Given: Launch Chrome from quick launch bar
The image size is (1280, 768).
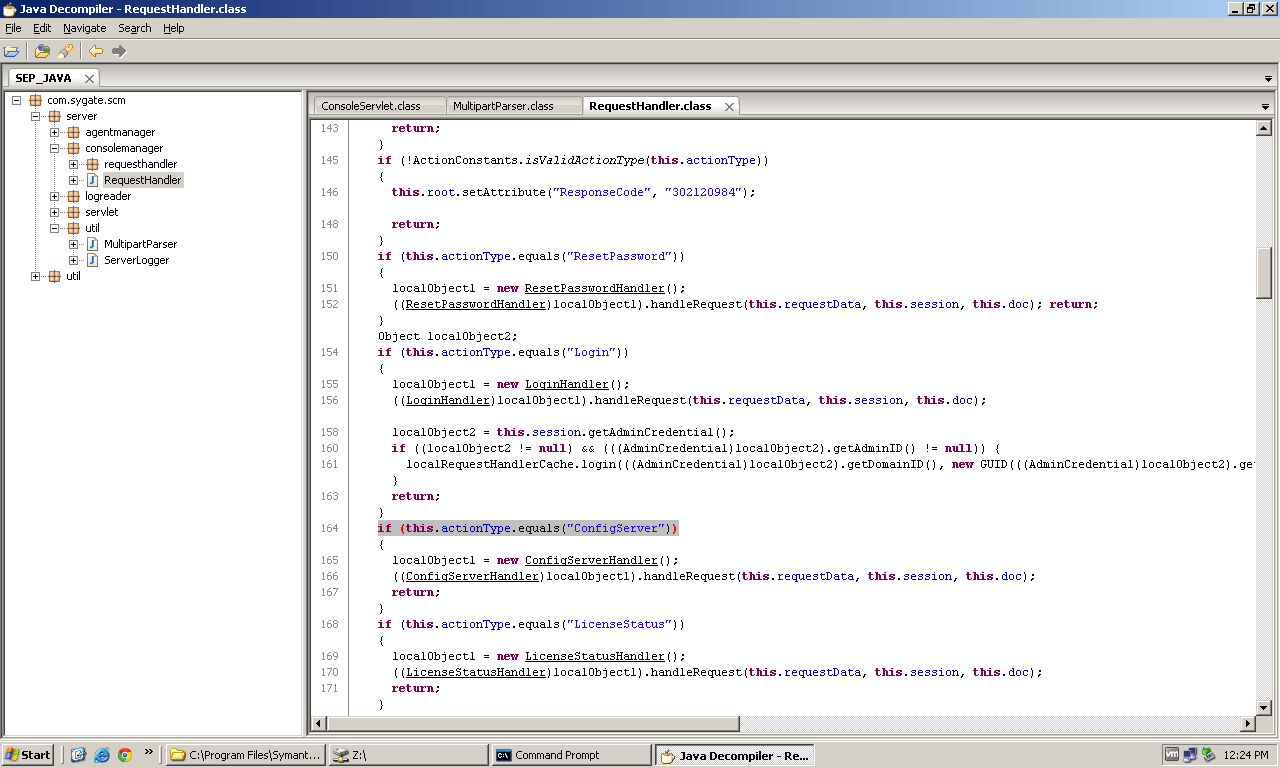Looking at the screenshot, I should click(125, 755).
